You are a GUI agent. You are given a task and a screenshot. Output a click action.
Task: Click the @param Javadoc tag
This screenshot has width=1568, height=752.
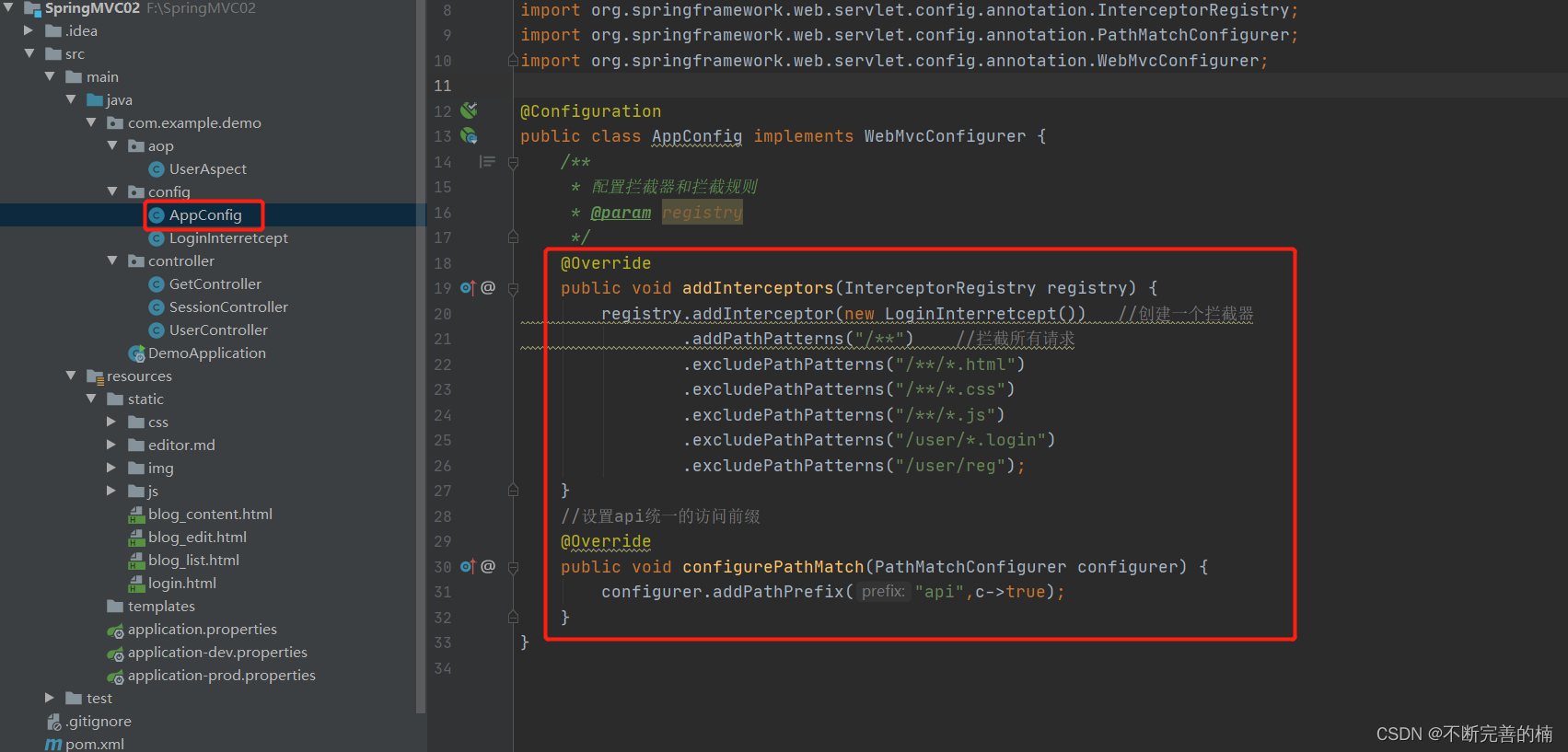[621, 213]
